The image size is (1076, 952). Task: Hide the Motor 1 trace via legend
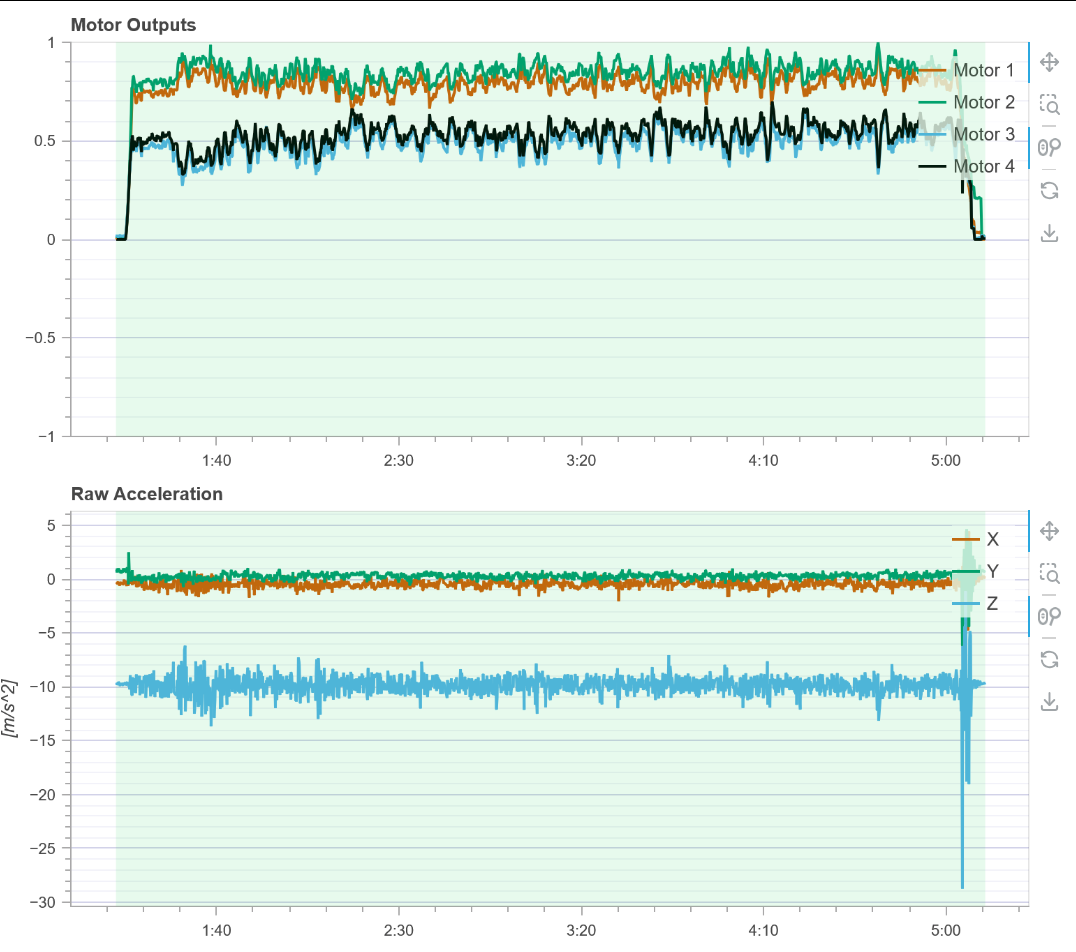pyautogui.click(x=983, y=71)
